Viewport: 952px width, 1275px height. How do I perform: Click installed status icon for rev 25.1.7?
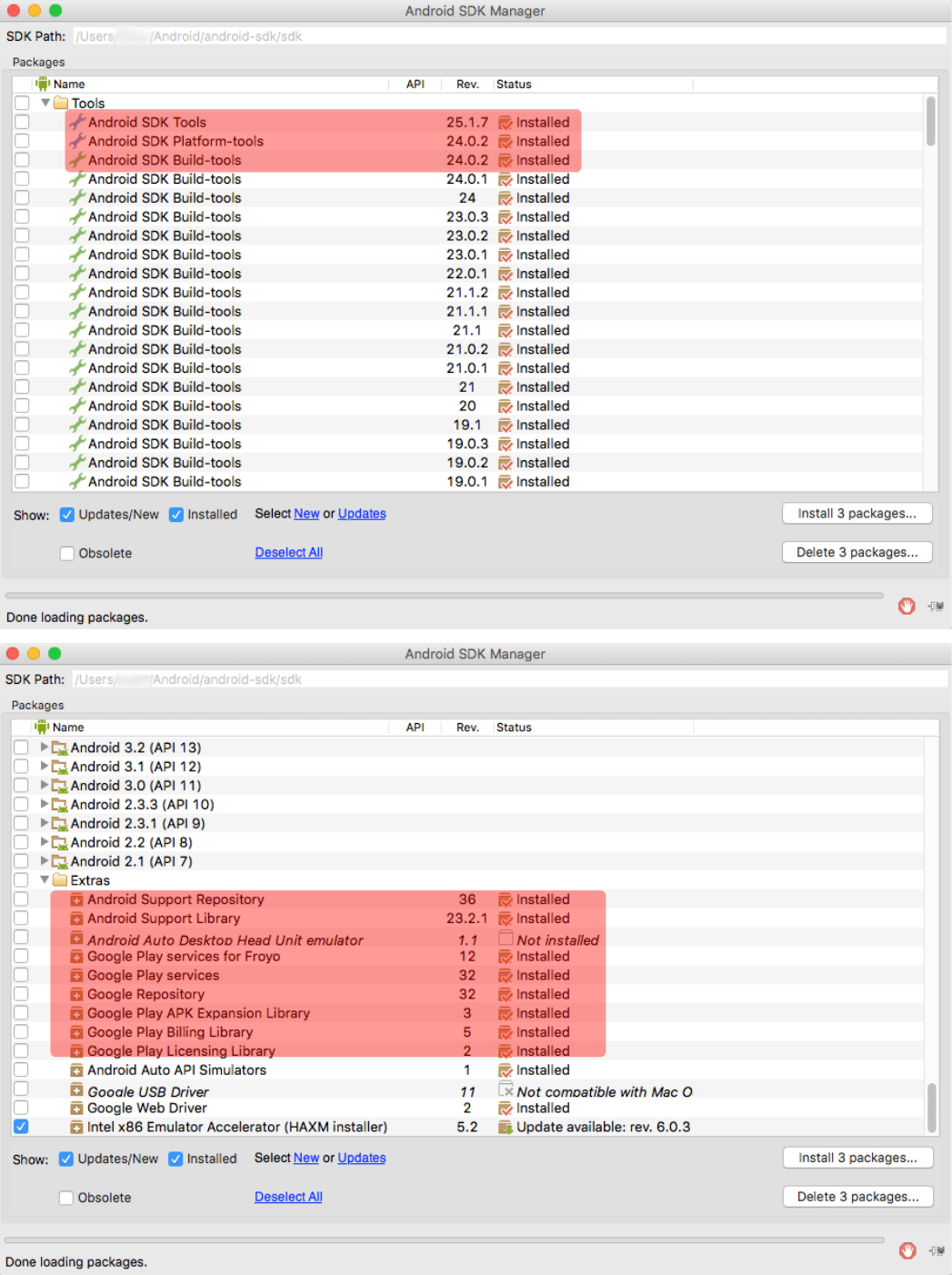[506, 123]
